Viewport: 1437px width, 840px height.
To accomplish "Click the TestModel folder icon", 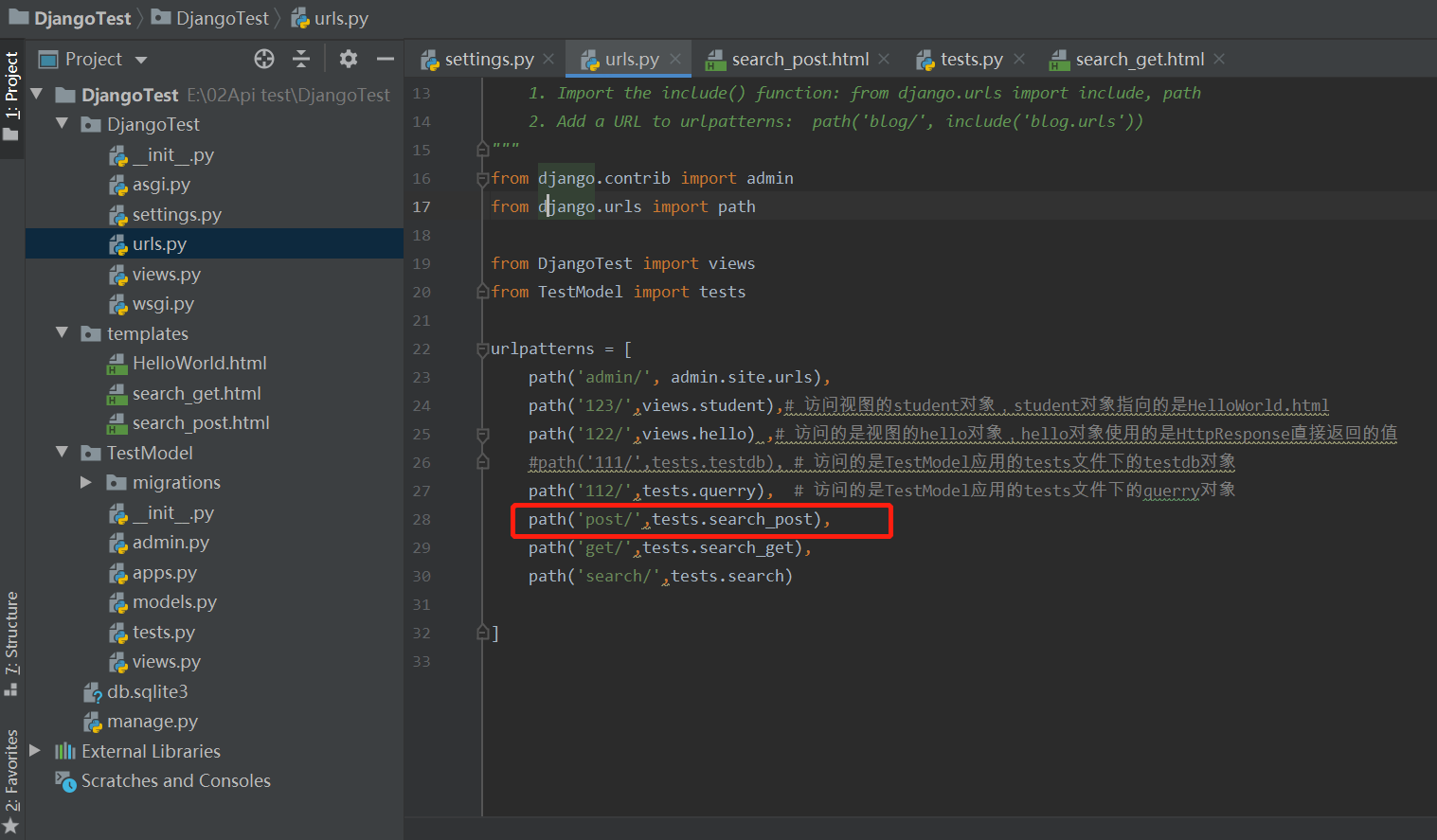I will (x=91, y=453).
